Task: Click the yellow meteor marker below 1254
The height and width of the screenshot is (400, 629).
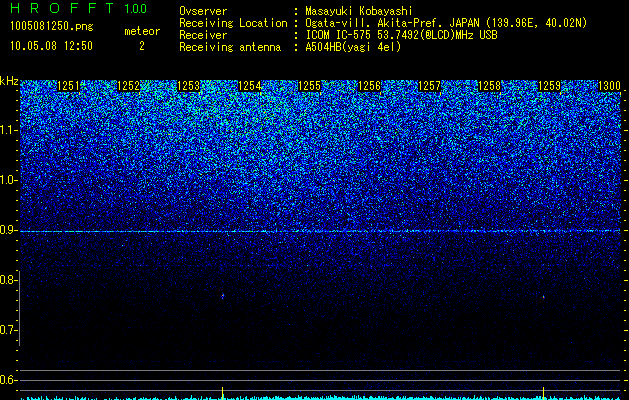Action: pos(223,392)
